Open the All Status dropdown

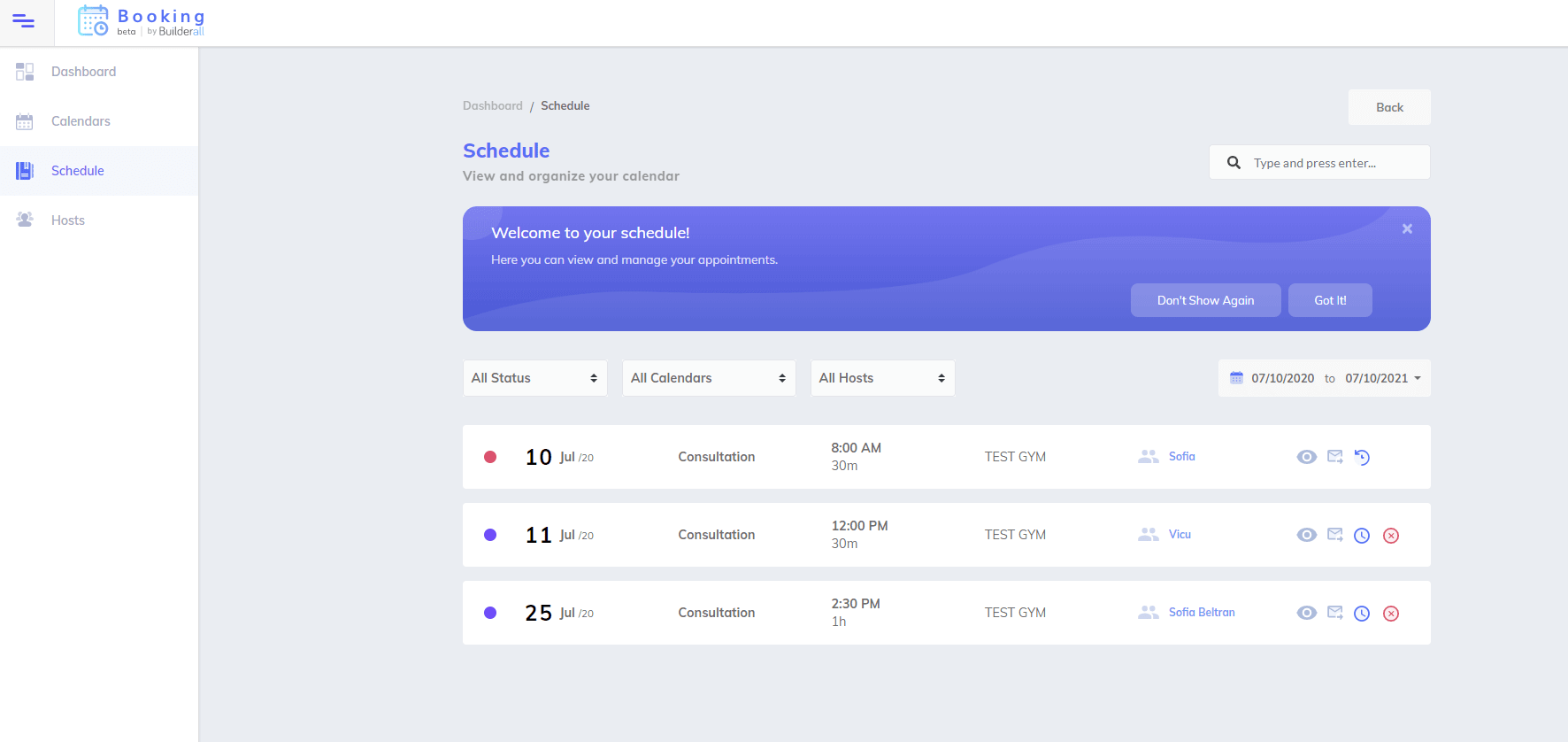534,378
